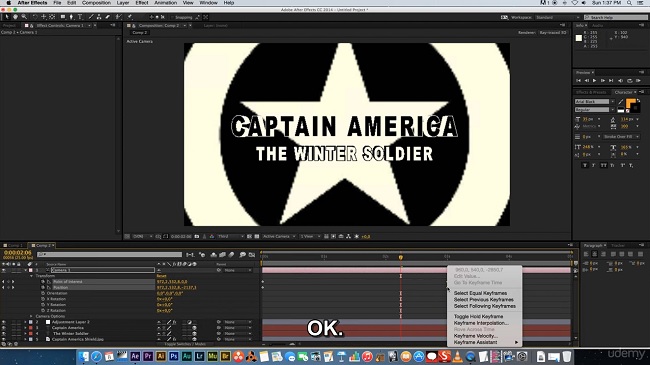The width and height of the screenshot is (650, 365).
Task: Toggle frame blending switch in timeline
Action: click(x=222, y=255)
